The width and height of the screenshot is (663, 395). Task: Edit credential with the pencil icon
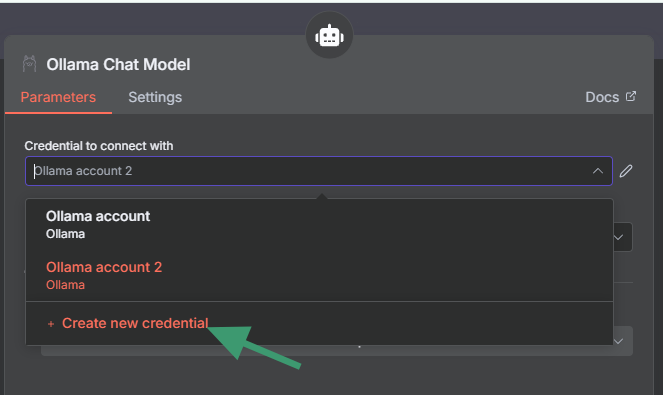click(626, 171)
